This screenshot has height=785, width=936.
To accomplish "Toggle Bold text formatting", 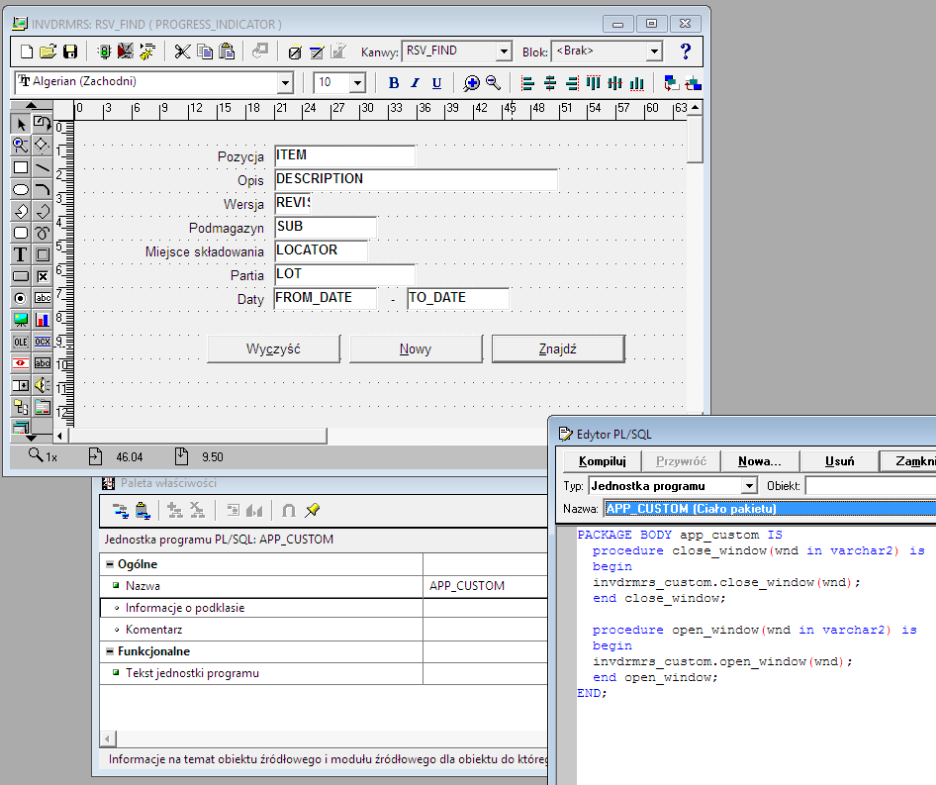I will (x=393, y=83).
